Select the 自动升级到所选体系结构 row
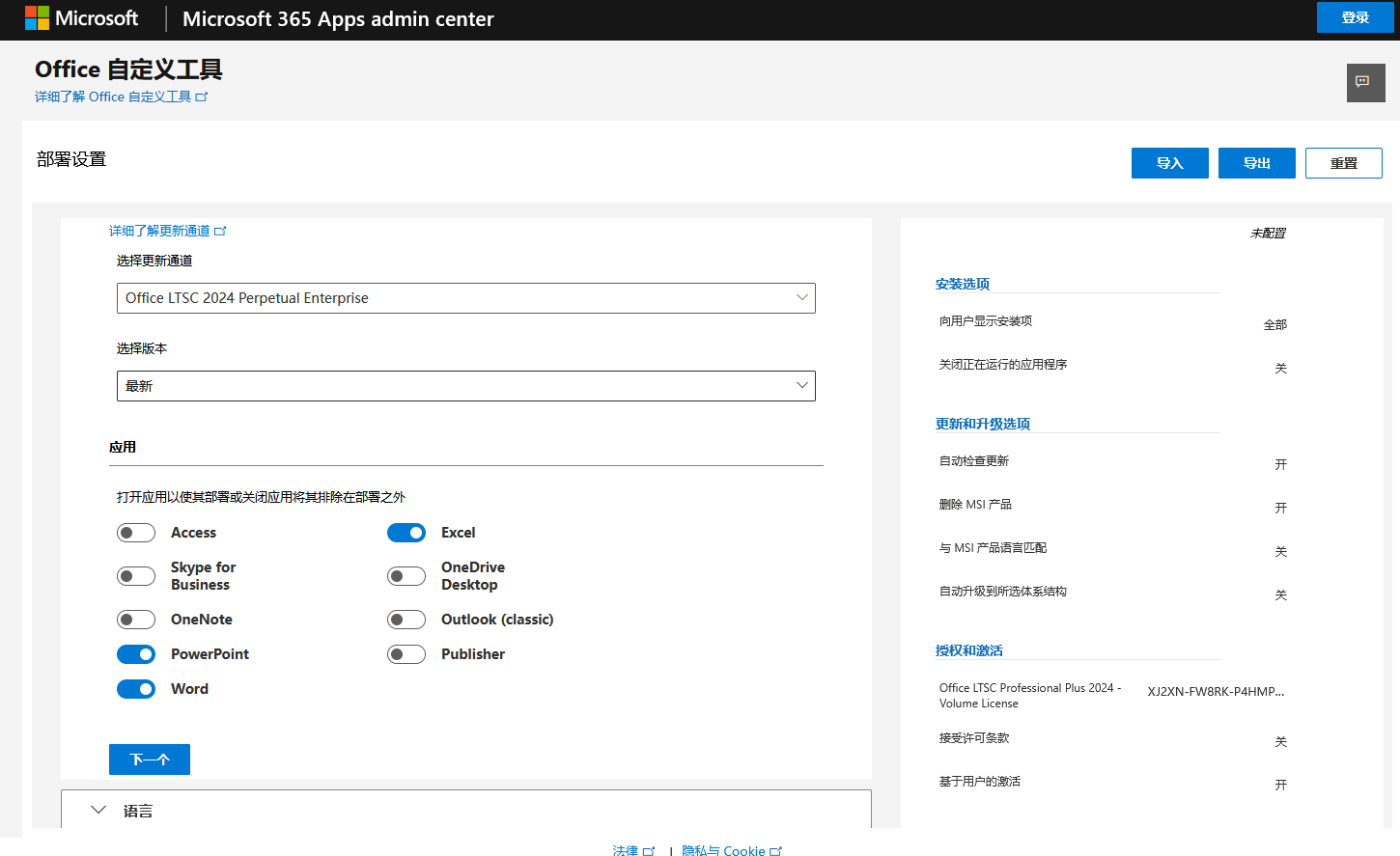The width and height of the screenshot is (1400, 856). [x=1113, y=593]
